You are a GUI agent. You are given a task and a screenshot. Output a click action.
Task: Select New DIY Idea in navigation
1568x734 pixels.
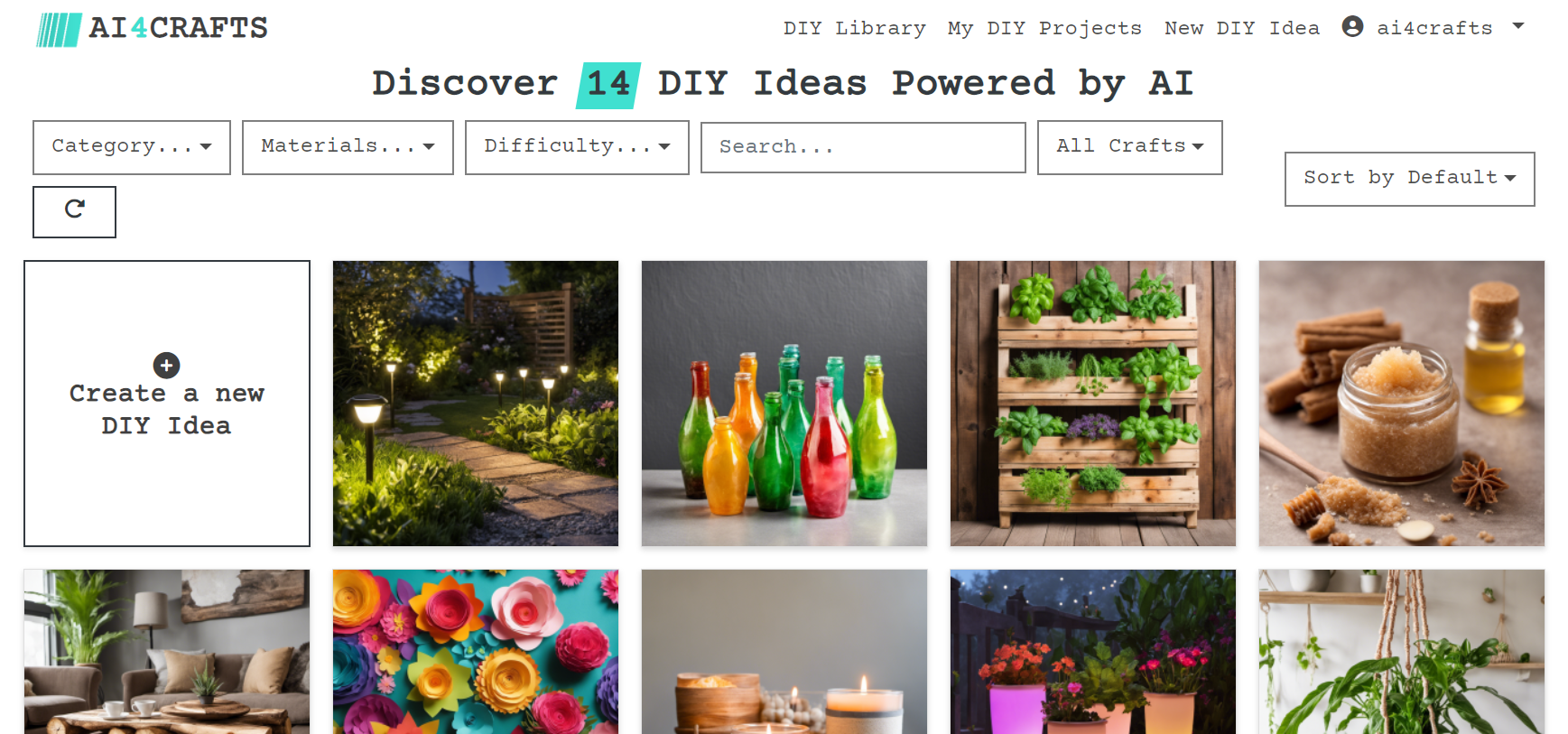pos(1241,28)
